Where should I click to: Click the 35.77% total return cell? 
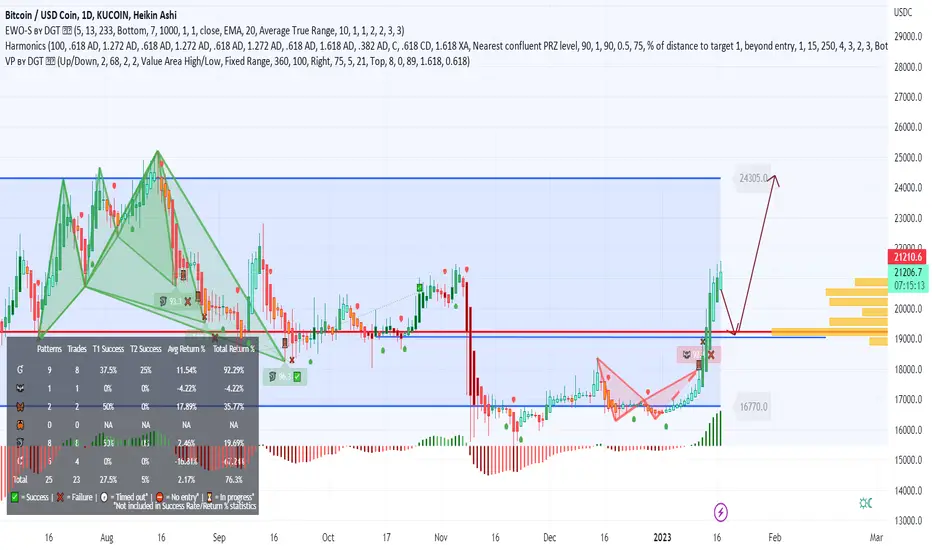tap(234, 407)
